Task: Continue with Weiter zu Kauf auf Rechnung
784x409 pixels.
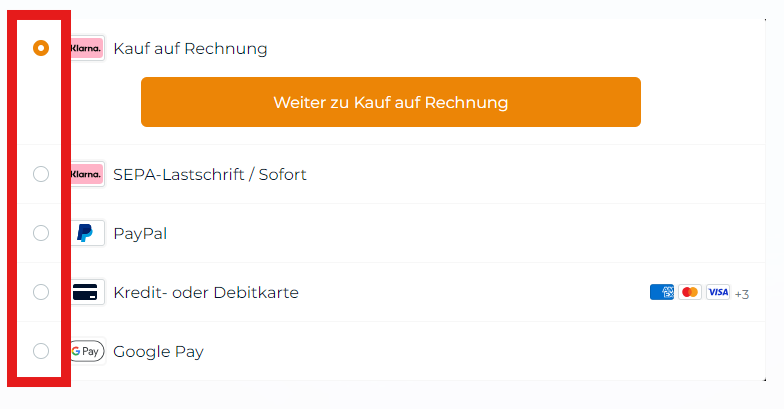Action: click(x=390, y=102)
